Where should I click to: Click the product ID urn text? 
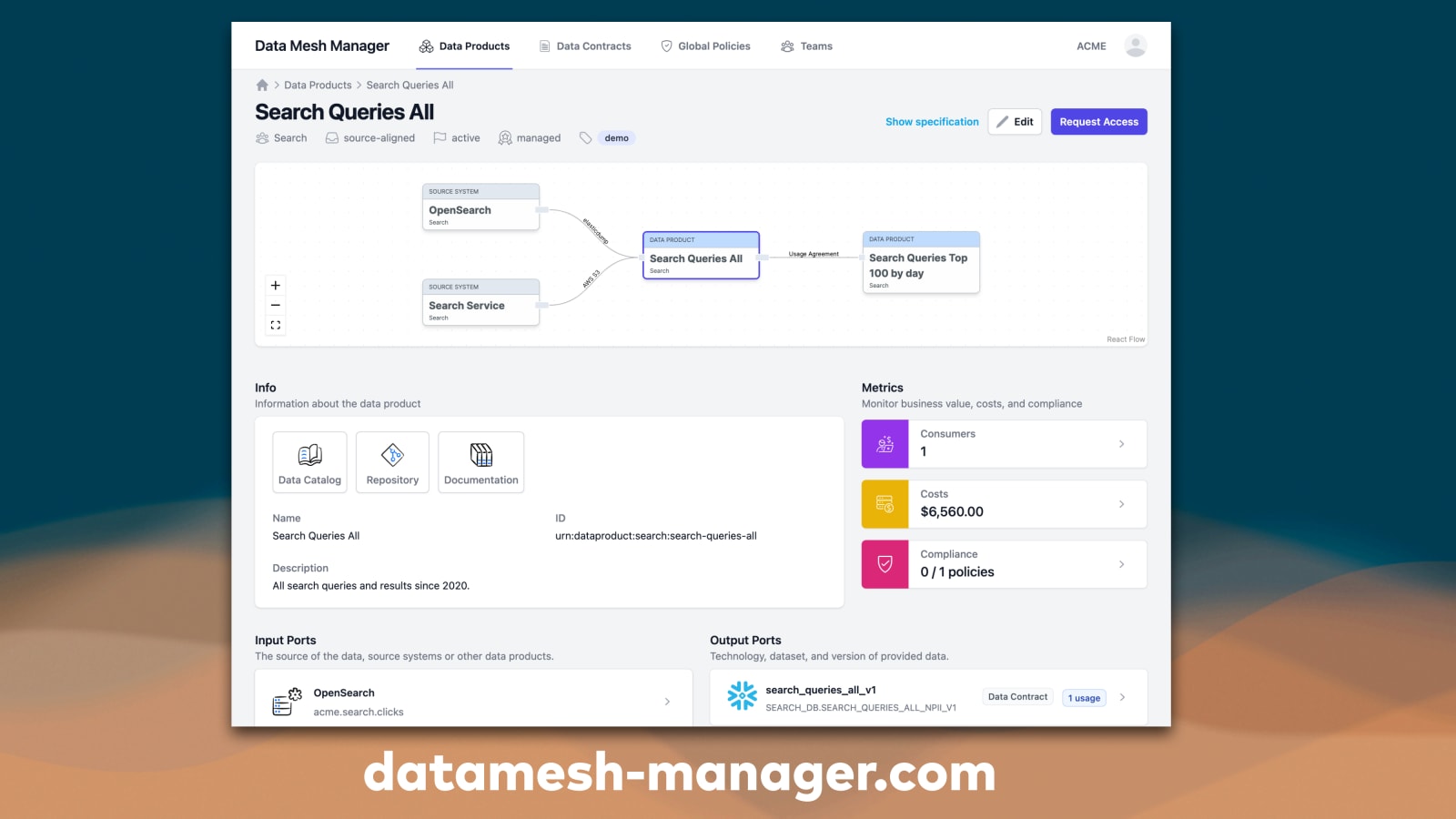(x=656, y=536)
